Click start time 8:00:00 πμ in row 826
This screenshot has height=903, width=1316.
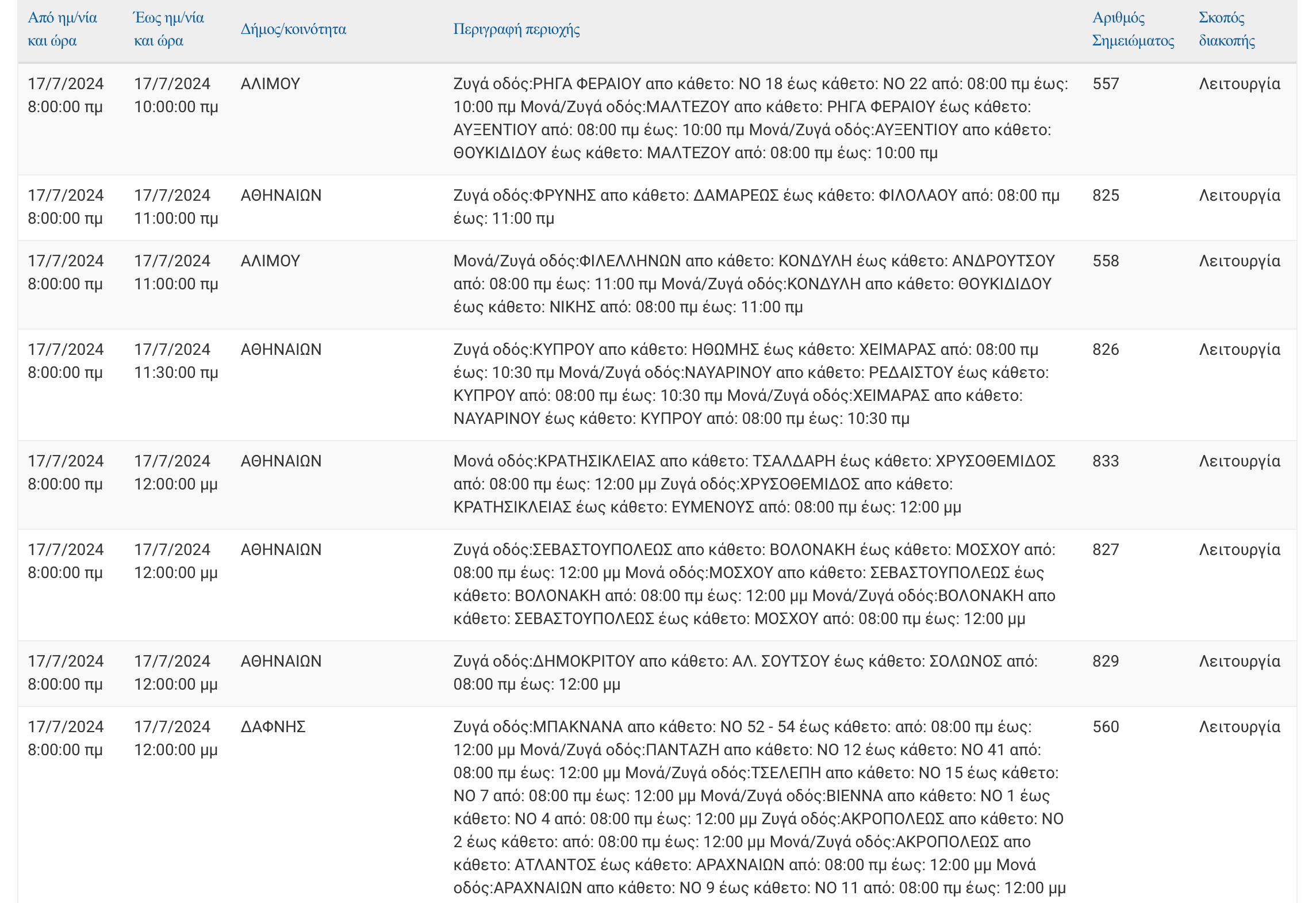[x=66, y=373]
